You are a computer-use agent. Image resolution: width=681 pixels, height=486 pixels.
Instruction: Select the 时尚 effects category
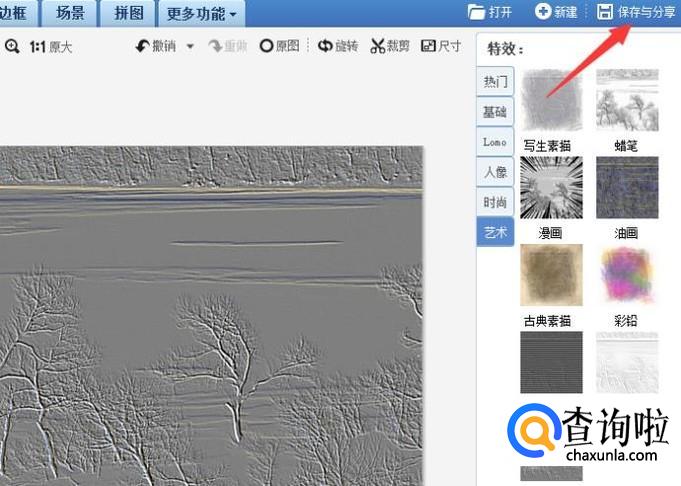pyautogui.click(x=495, y=202)
